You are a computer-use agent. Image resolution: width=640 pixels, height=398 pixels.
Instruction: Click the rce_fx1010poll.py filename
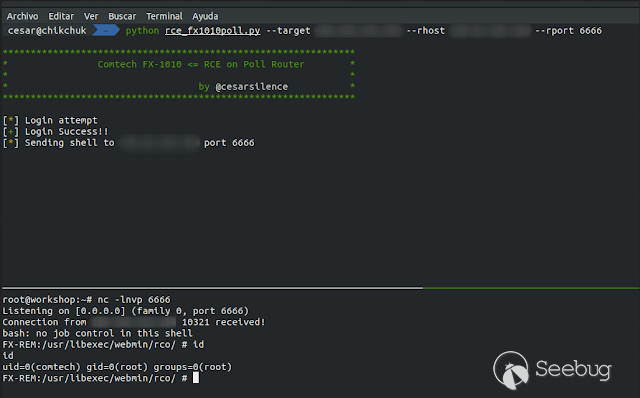(x=213, y=31)
